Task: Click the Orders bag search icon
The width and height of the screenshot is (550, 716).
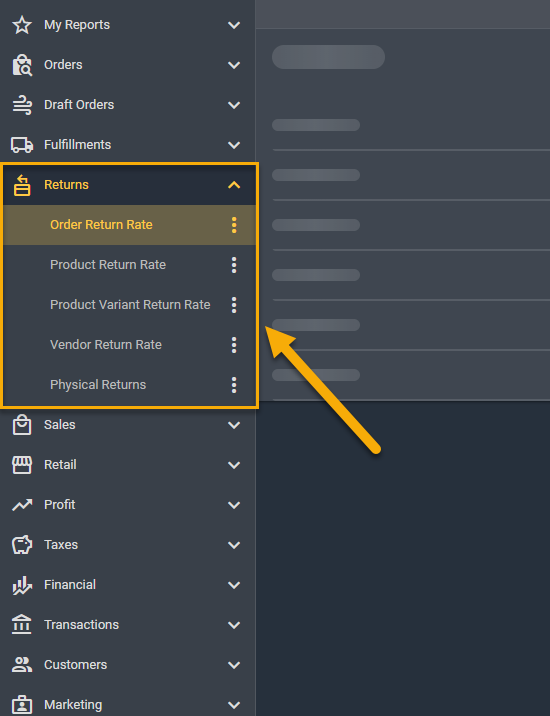Action: (22, 65)
